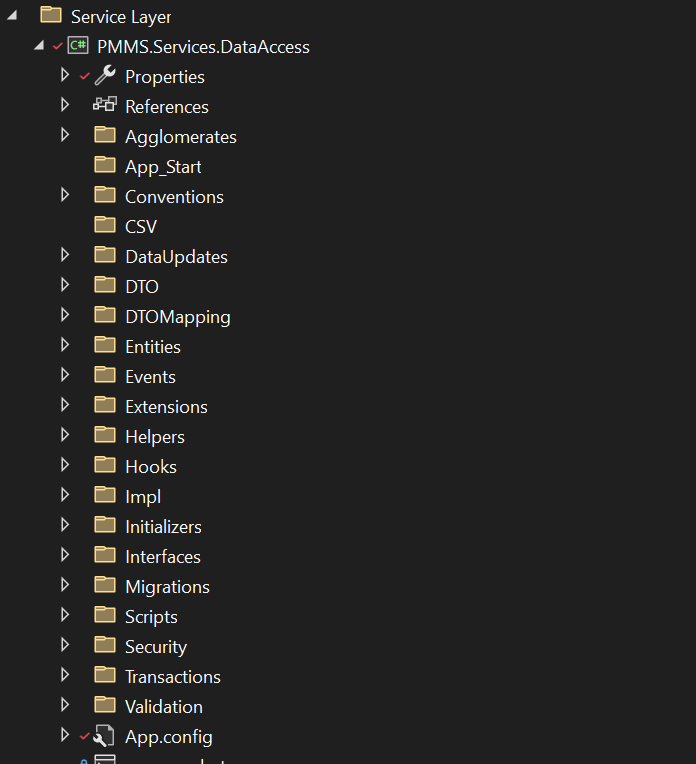This screenshot has height=764, width=696.
Task: Select the Hooks folder label
Action: click(x=150, y=467)
